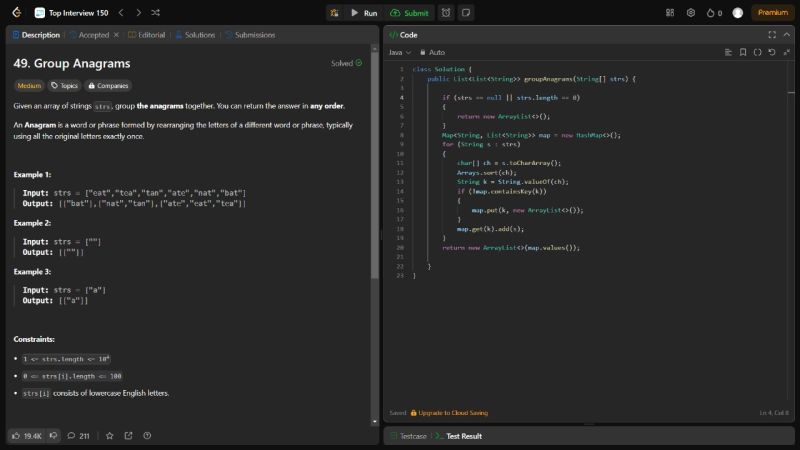Open the notes icon in top bar
800x450 pixels.
(466, 13)
